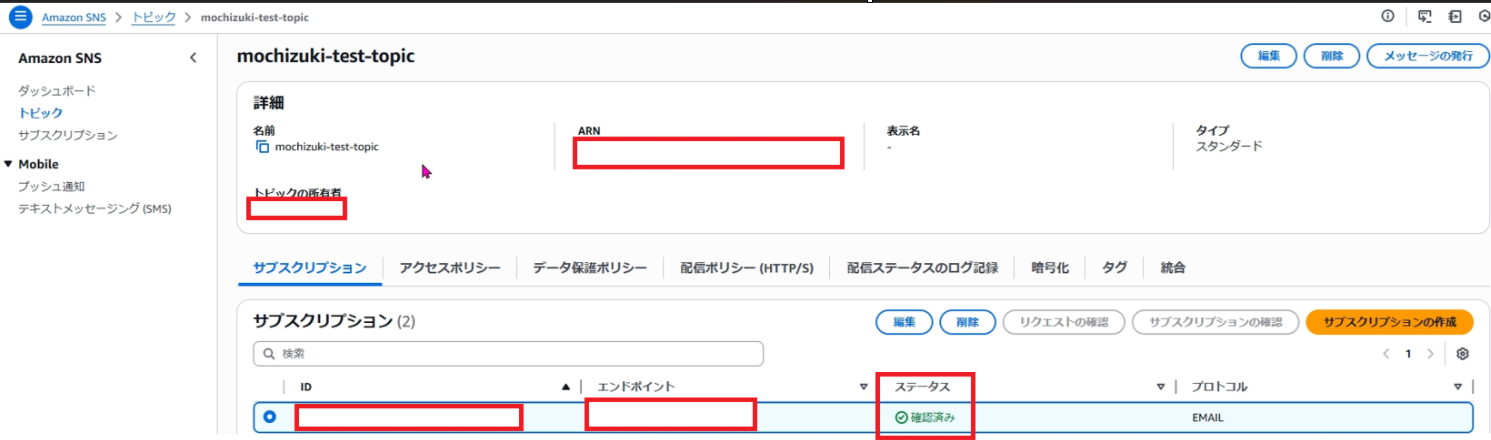
Task: Click the green confirmed status check icon
Action: click(901, 417)
